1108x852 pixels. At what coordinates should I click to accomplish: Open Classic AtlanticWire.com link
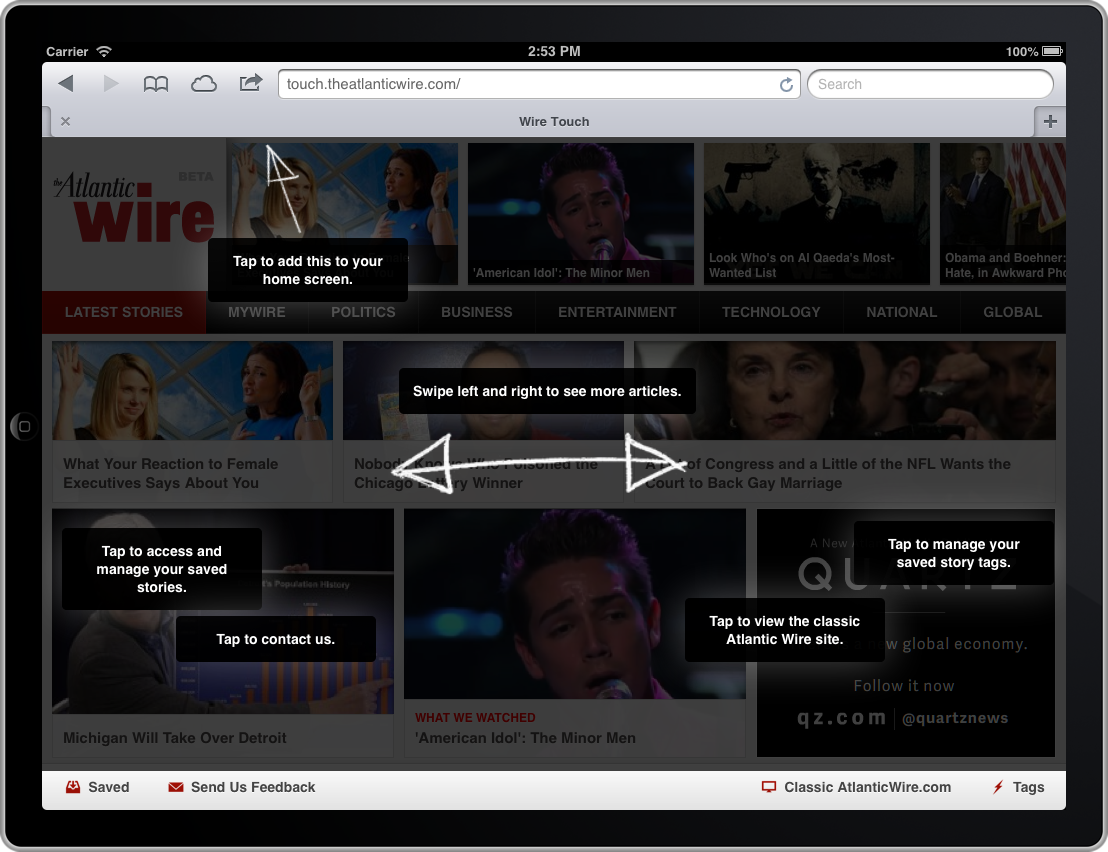856,787
